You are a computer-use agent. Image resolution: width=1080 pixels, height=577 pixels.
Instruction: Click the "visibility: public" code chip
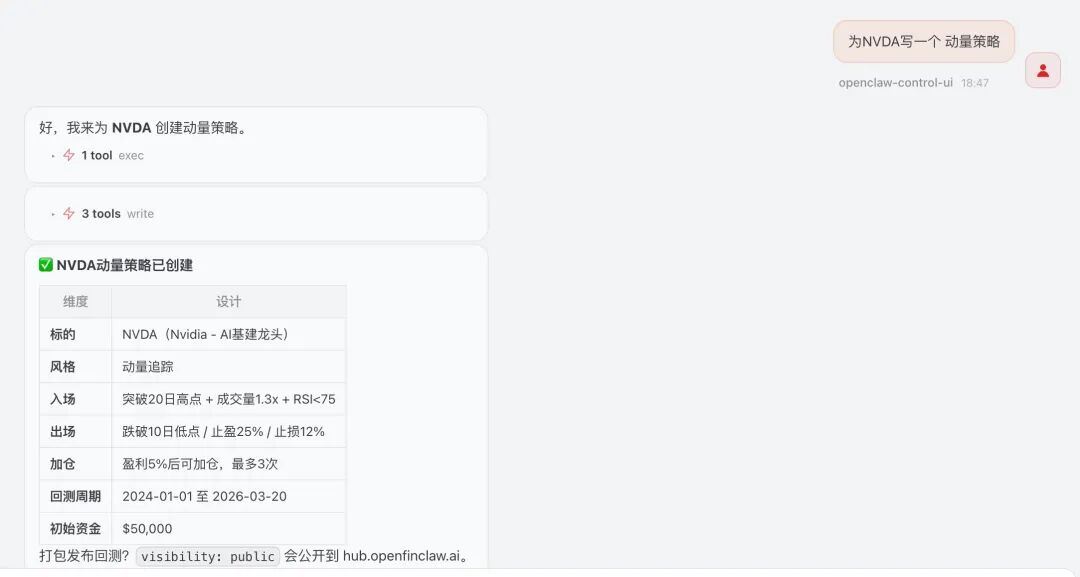208,556
